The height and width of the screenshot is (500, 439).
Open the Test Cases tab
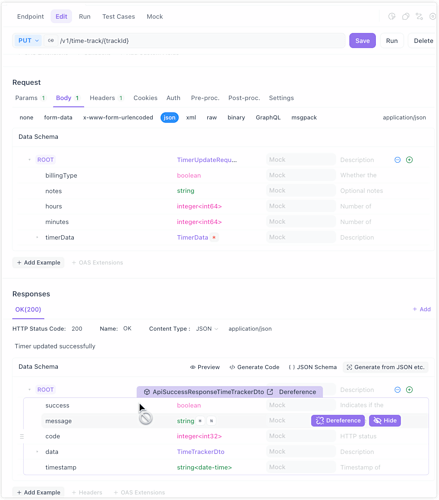[118, 16]
